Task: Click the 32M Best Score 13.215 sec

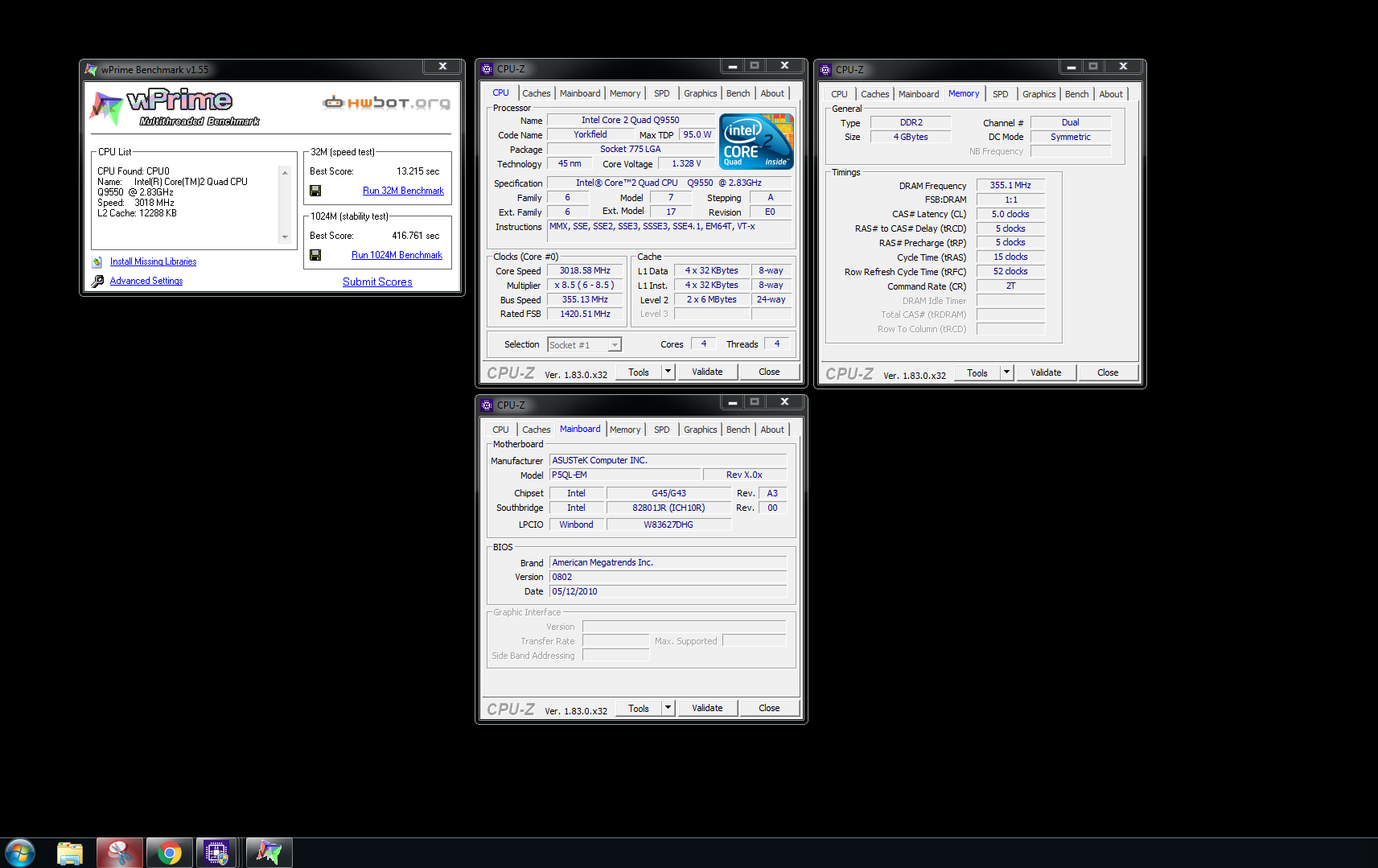Action: [418, 171]
